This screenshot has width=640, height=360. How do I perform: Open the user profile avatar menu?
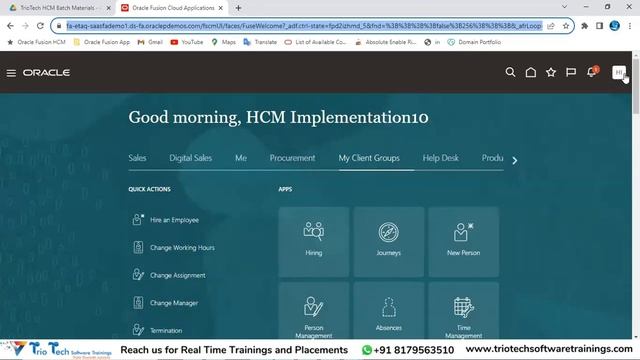tap(619, 73)
